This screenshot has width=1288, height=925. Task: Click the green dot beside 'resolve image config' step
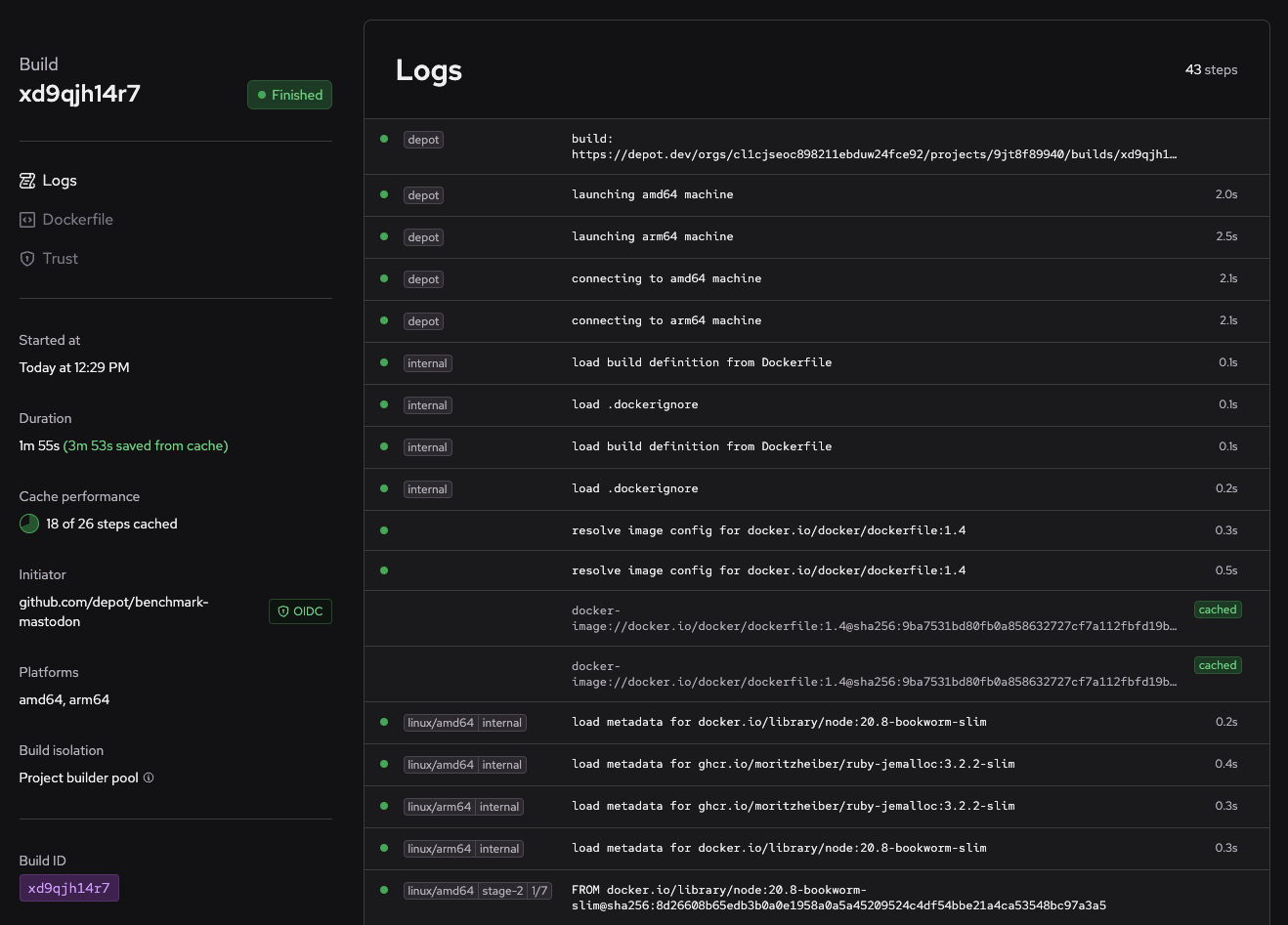(x=384, y=530)
